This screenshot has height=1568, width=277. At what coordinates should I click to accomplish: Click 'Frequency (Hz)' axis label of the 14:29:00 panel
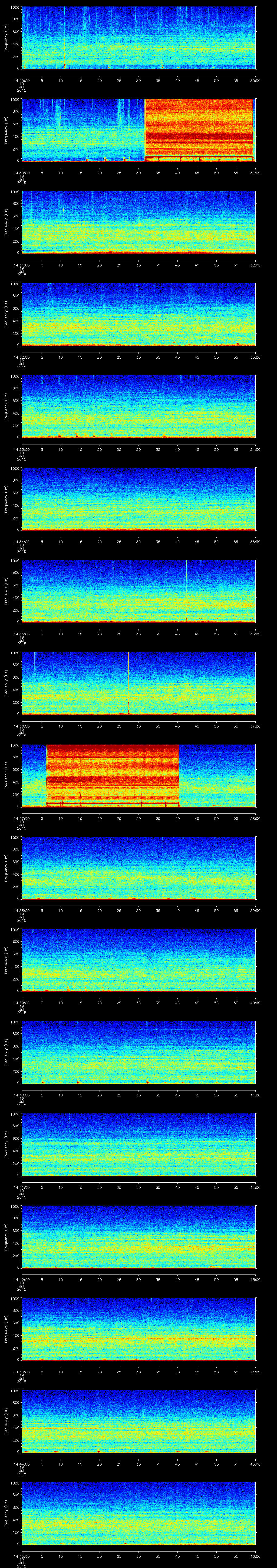coord(6,38)
